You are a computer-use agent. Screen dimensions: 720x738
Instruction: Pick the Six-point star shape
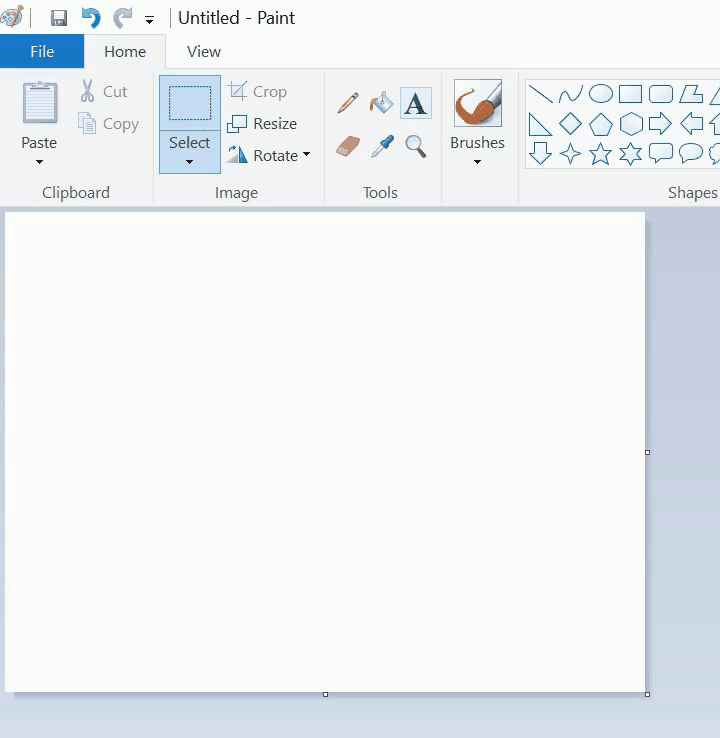pyautogui.click(x=631, y=153)
